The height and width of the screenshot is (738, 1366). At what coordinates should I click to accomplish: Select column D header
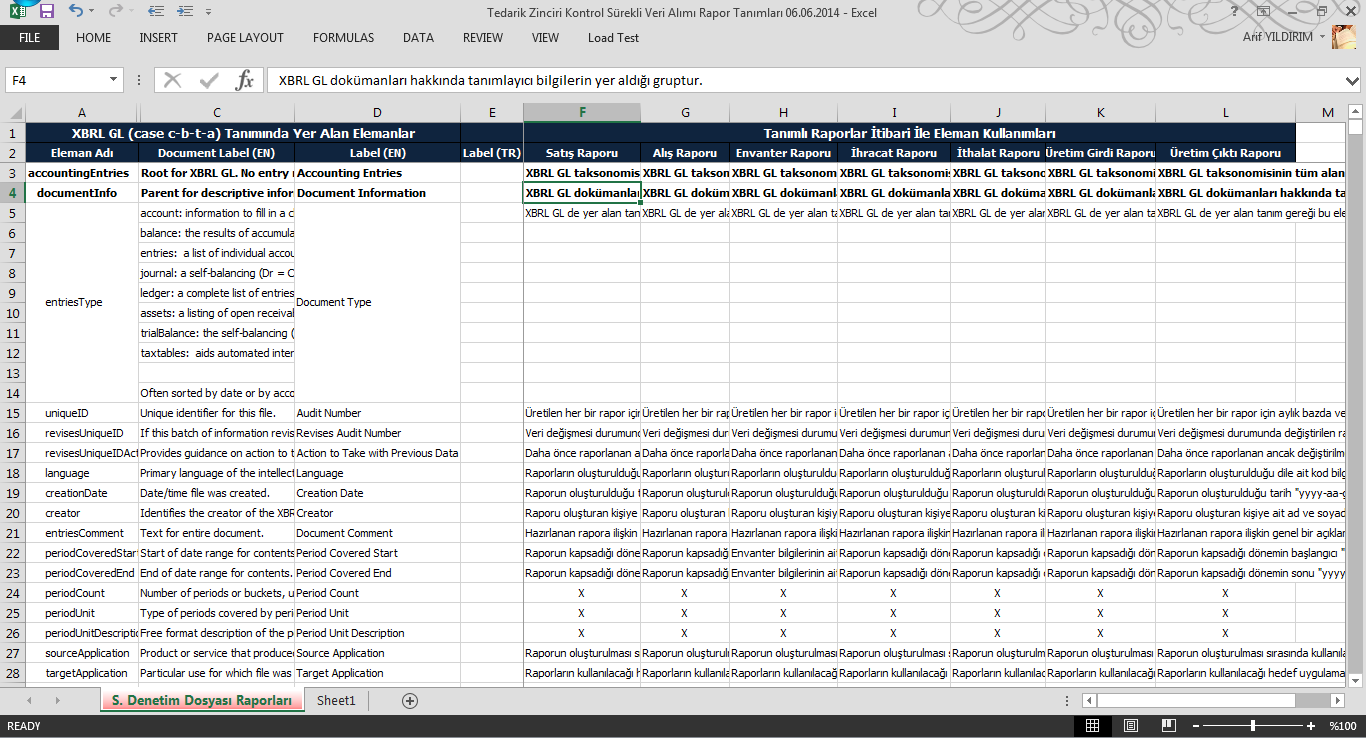pos(377,112)
